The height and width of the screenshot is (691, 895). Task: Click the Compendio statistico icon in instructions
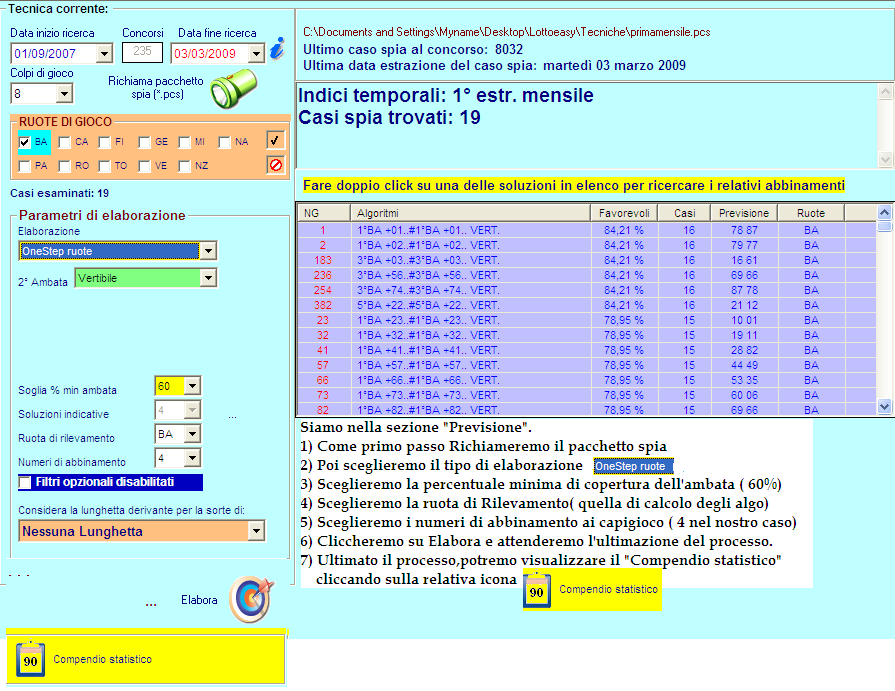[537, 591]
